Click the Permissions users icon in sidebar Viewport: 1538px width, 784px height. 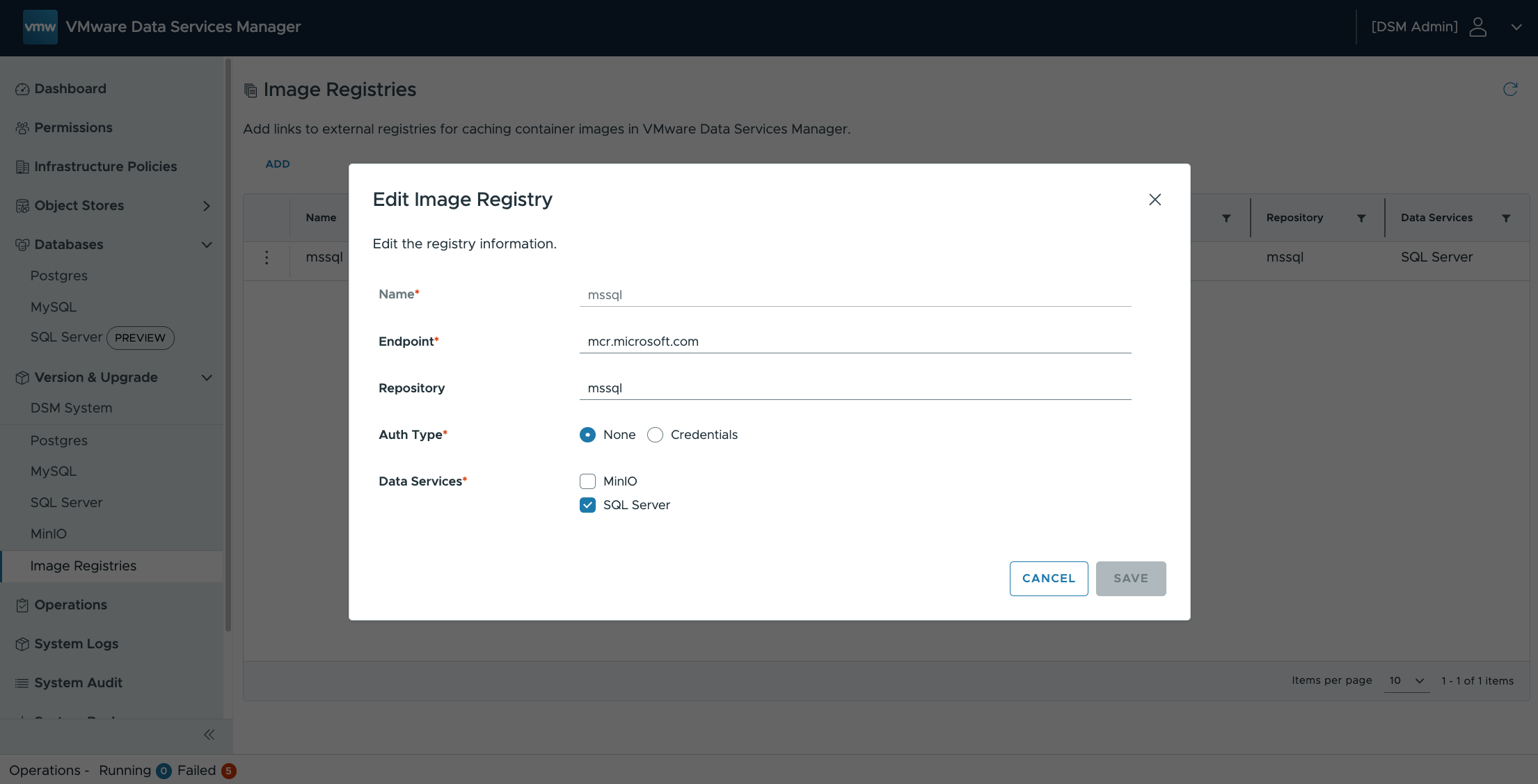22,128
